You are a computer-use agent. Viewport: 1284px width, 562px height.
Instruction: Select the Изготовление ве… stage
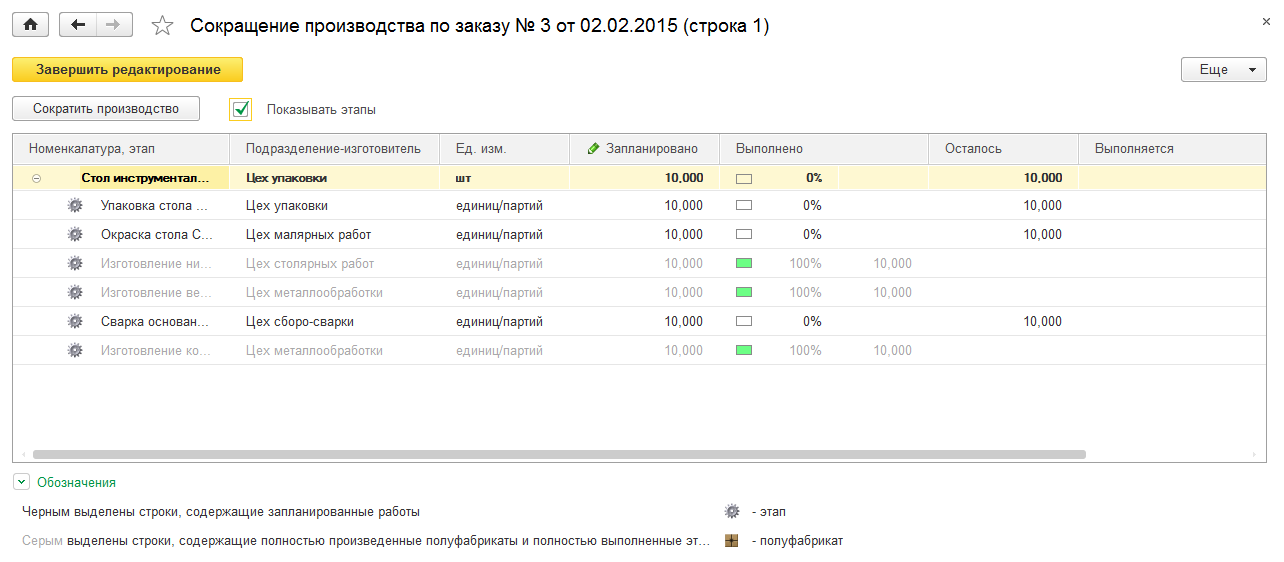point(155,293)
